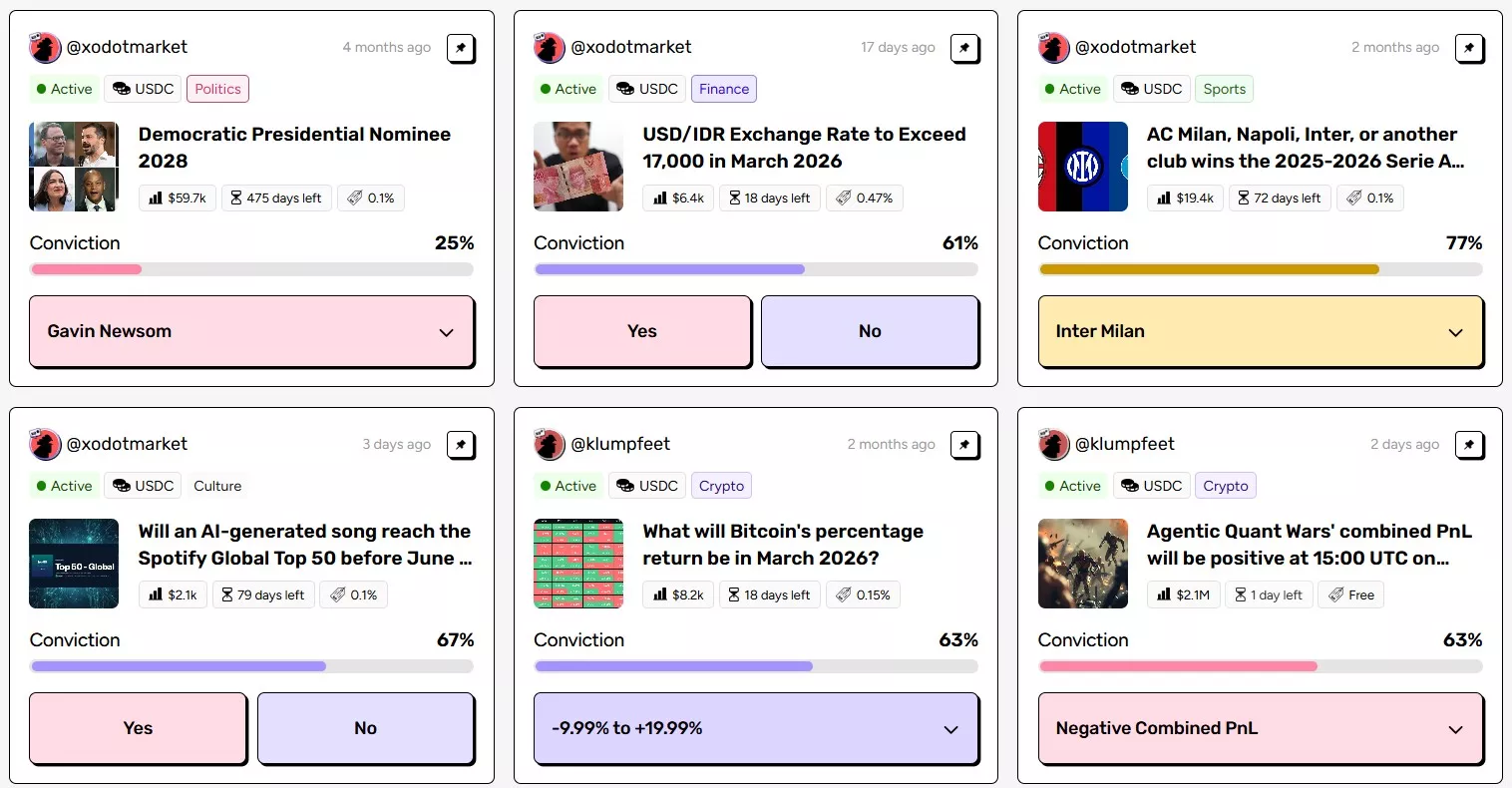Image resolution: width=1512 pixels, height=788 pixels.
Task: Click the pin icon on the Democratic Nominee card
Action: click(461, 48)
